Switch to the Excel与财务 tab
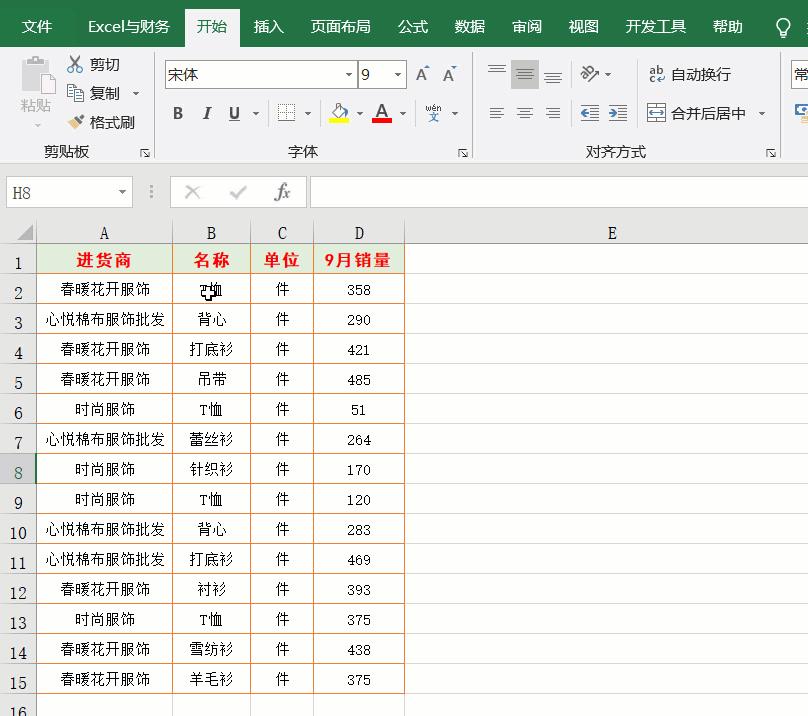 pyautogui.click(x=129, y=27)
